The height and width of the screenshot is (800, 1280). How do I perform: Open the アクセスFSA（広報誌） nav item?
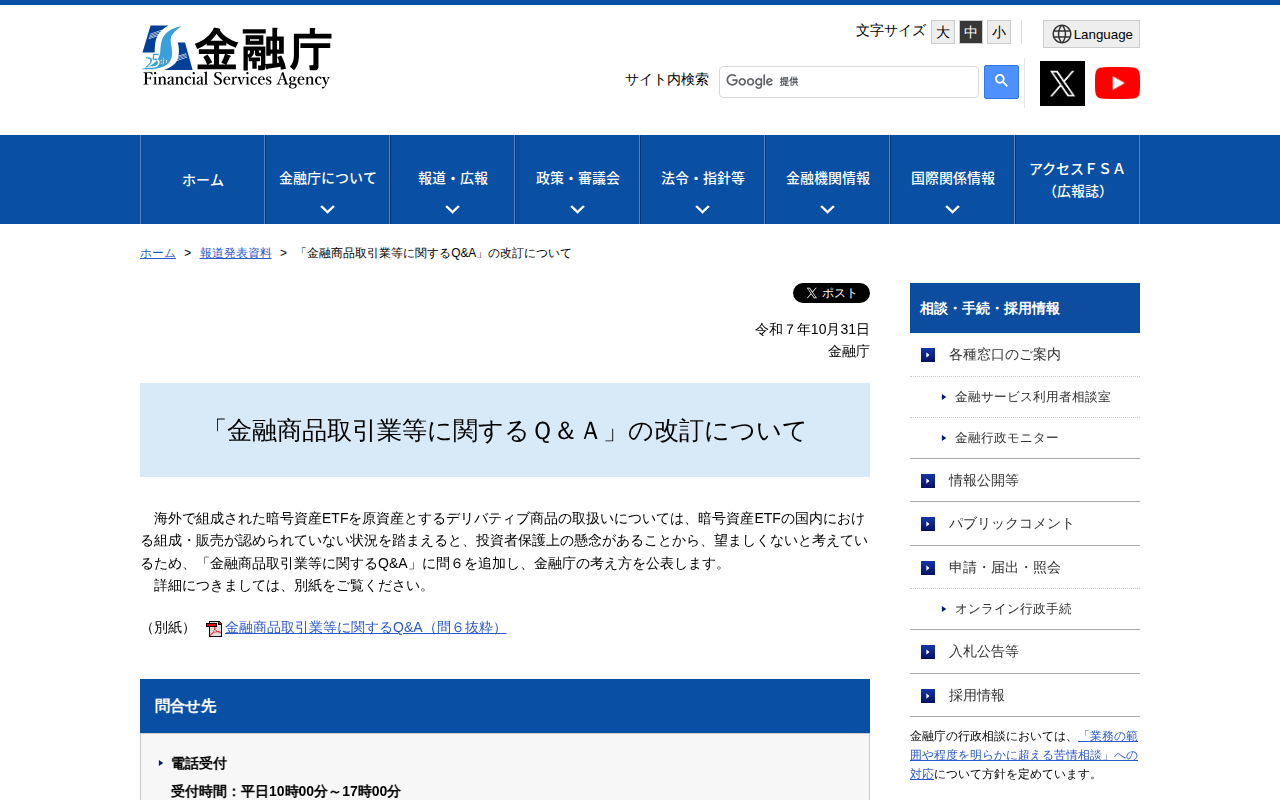[x=1077, y=180]
